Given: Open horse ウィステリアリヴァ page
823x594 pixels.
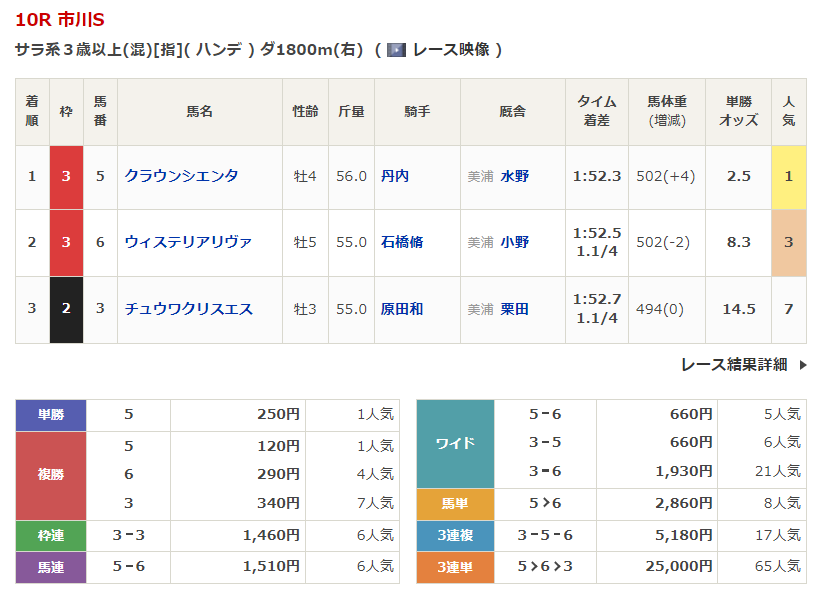Looking at the screenshot, I should [188, 242].
